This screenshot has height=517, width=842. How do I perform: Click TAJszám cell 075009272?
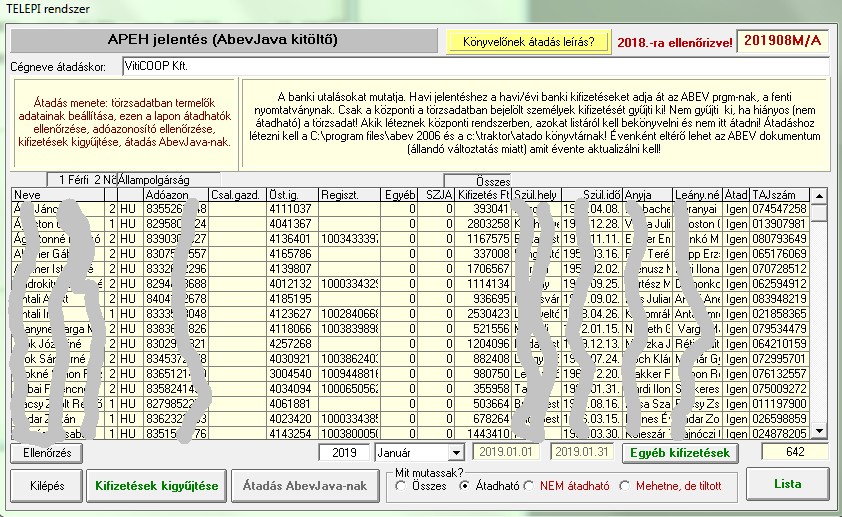780,389
